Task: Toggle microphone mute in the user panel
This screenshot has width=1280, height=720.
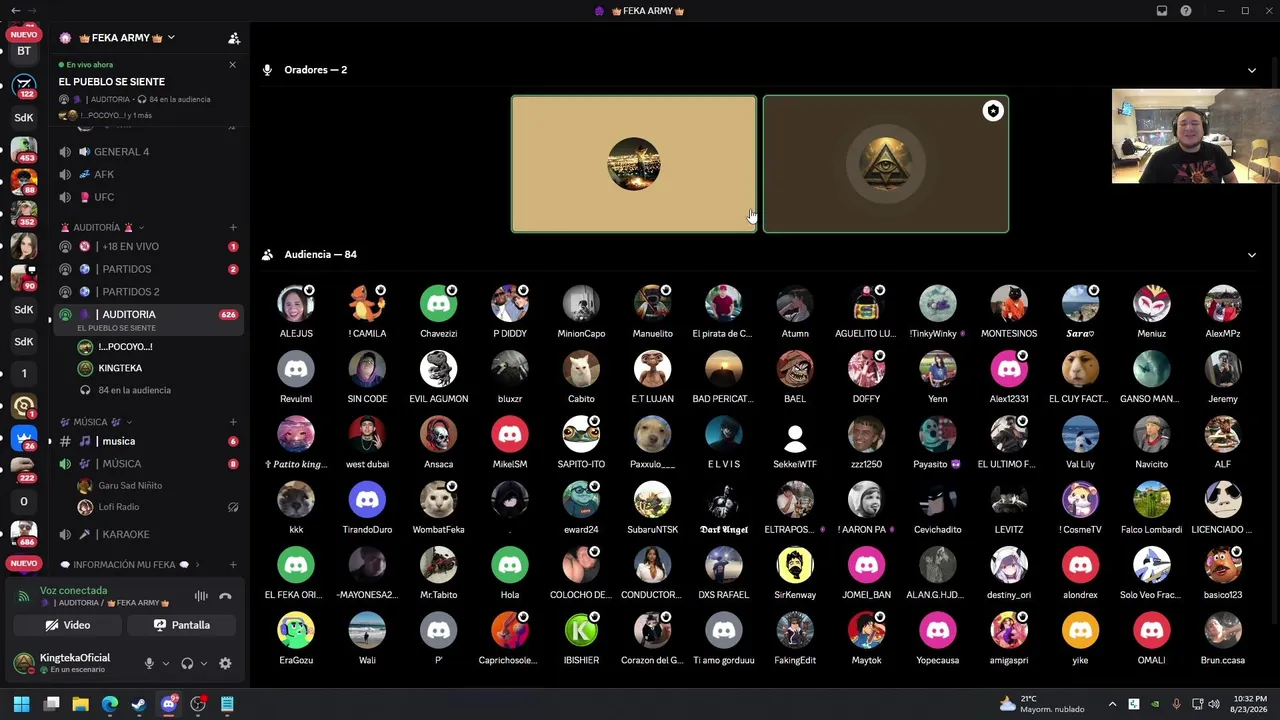Action: click(149, 663)
